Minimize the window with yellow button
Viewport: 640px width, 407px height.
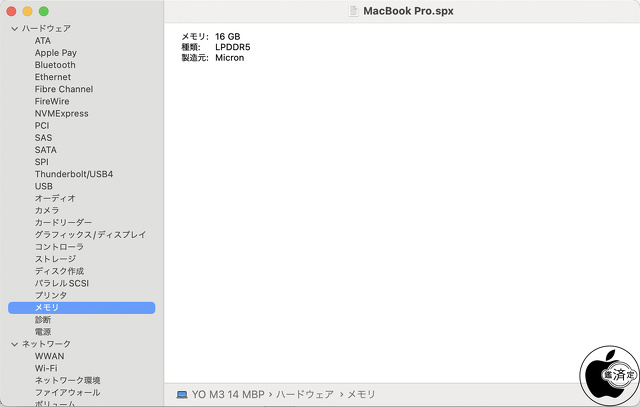click(27, 11)
